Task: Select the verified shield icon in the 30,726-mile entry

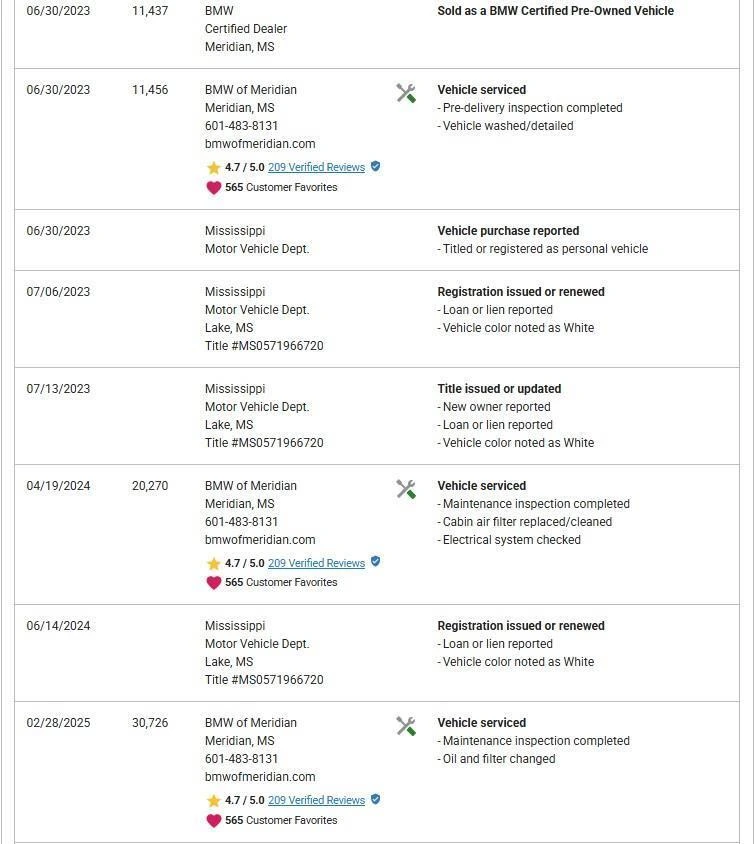Action: point(376,799)
